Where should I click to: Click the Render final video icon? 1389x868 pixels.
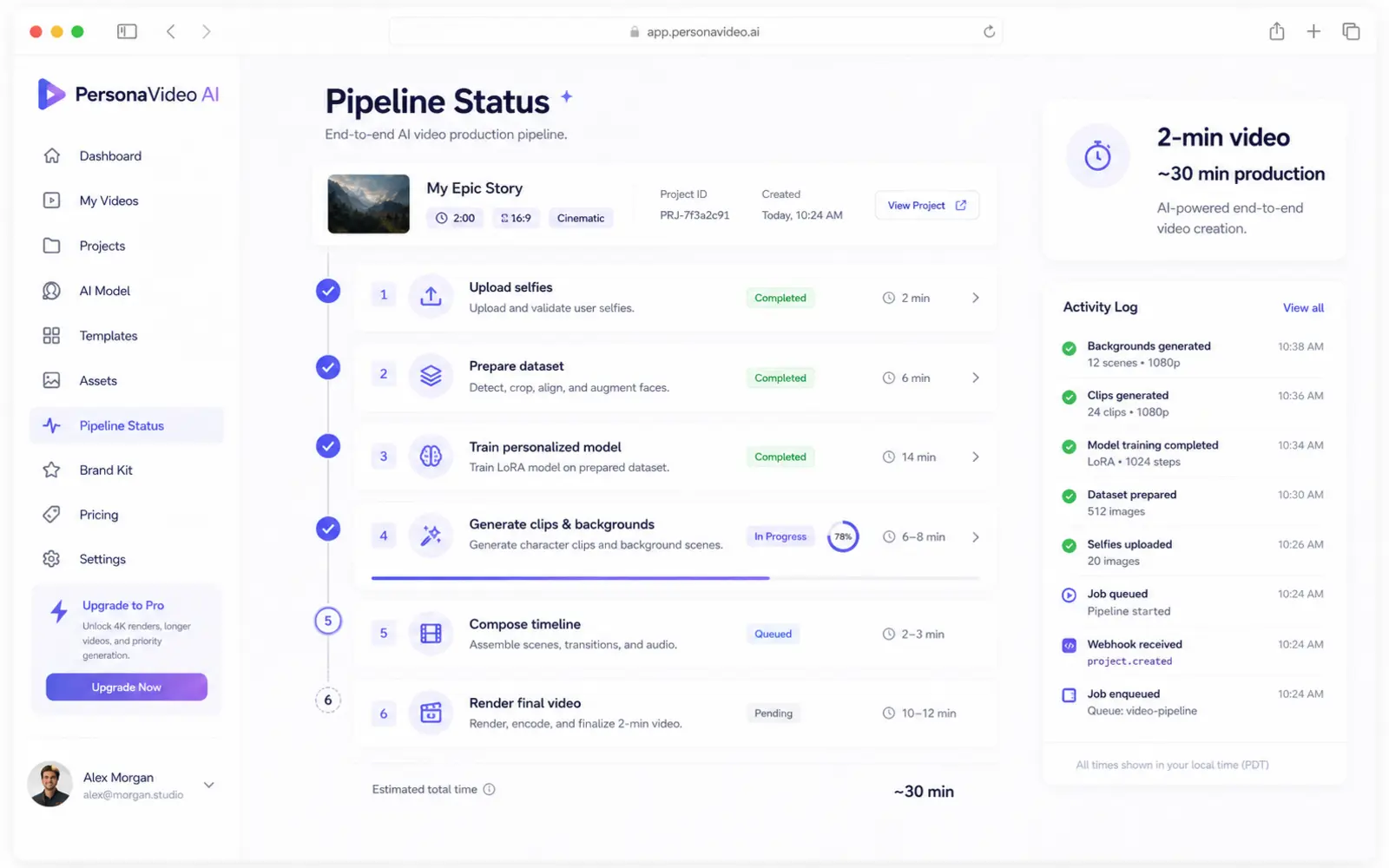pos(431,713)
